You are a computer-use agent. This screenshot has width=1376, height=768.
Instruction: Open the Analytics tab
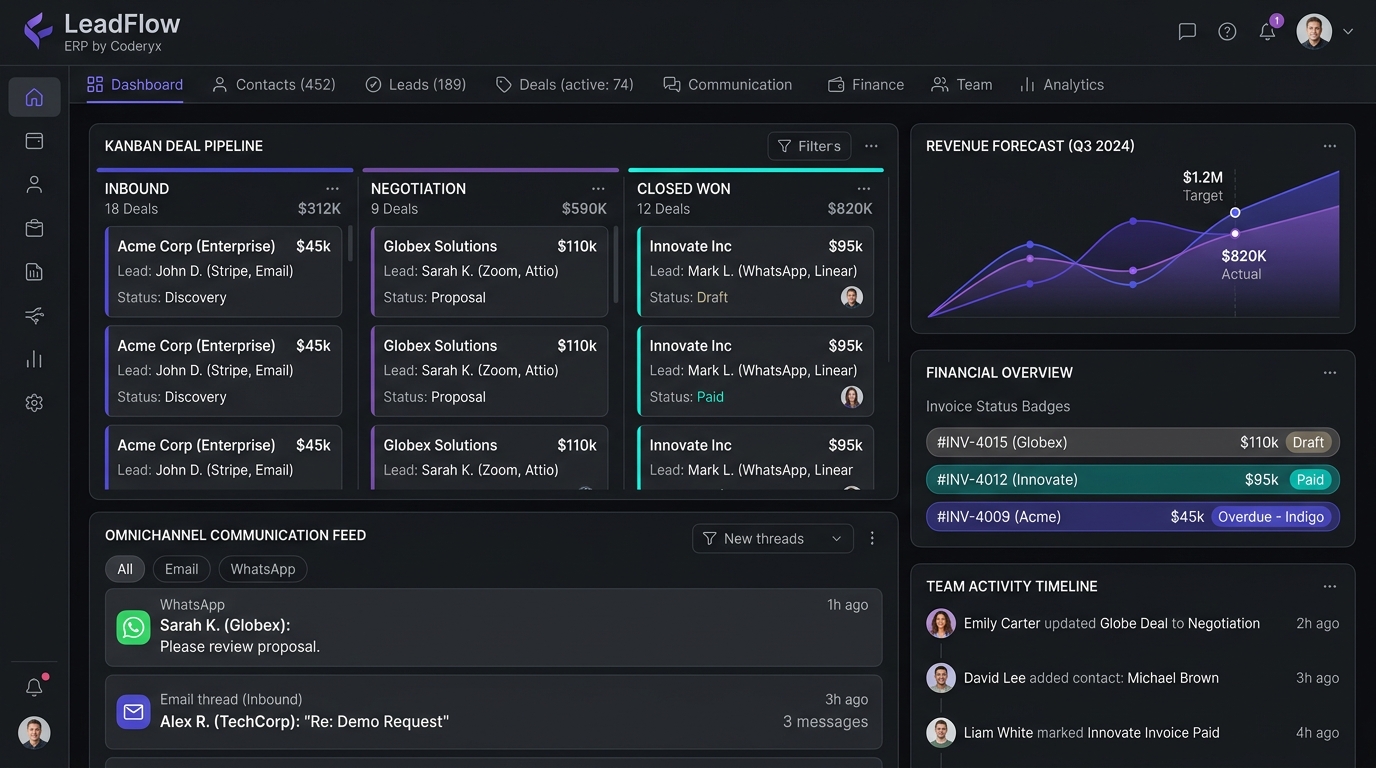tap(1062, 85)
